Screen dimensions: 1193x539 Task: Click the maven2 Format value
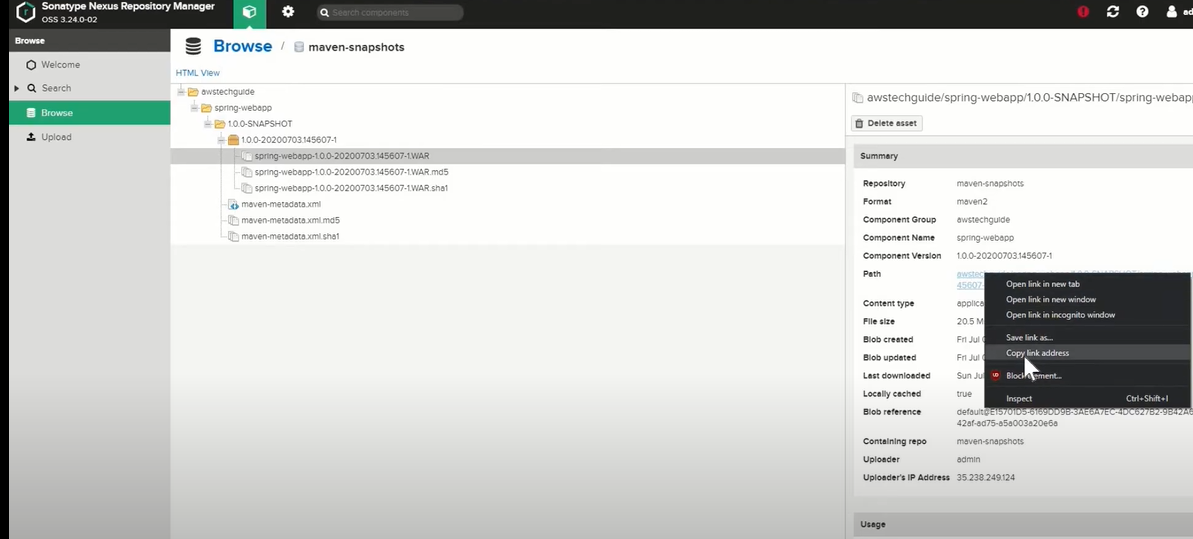(x=972, y=202)
